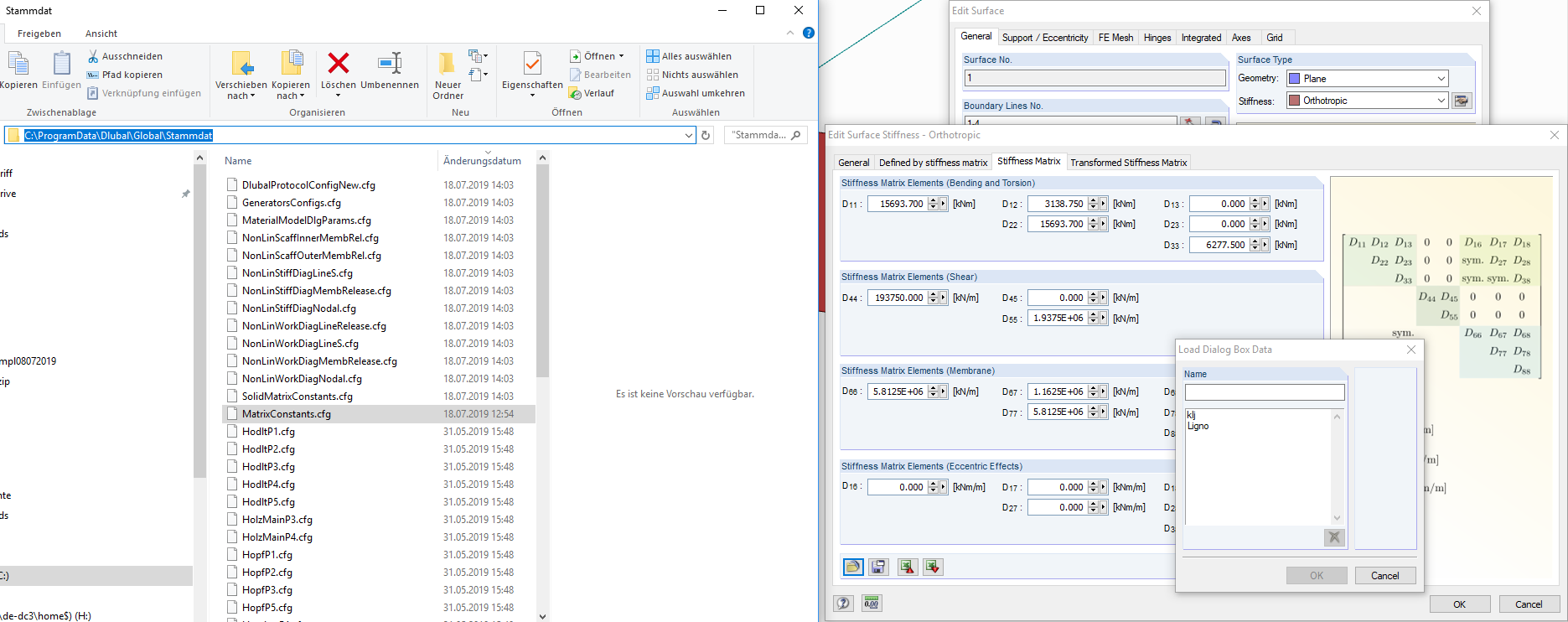Click the Ausschneiden scissors button

tap(125, 56)
